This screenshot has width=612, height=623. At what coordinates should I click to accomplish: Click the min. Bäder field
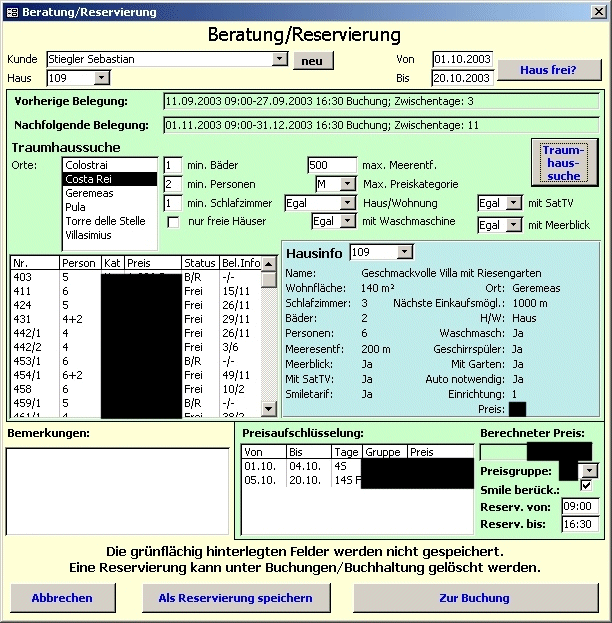pyautogui.click(x=173, y=165)
